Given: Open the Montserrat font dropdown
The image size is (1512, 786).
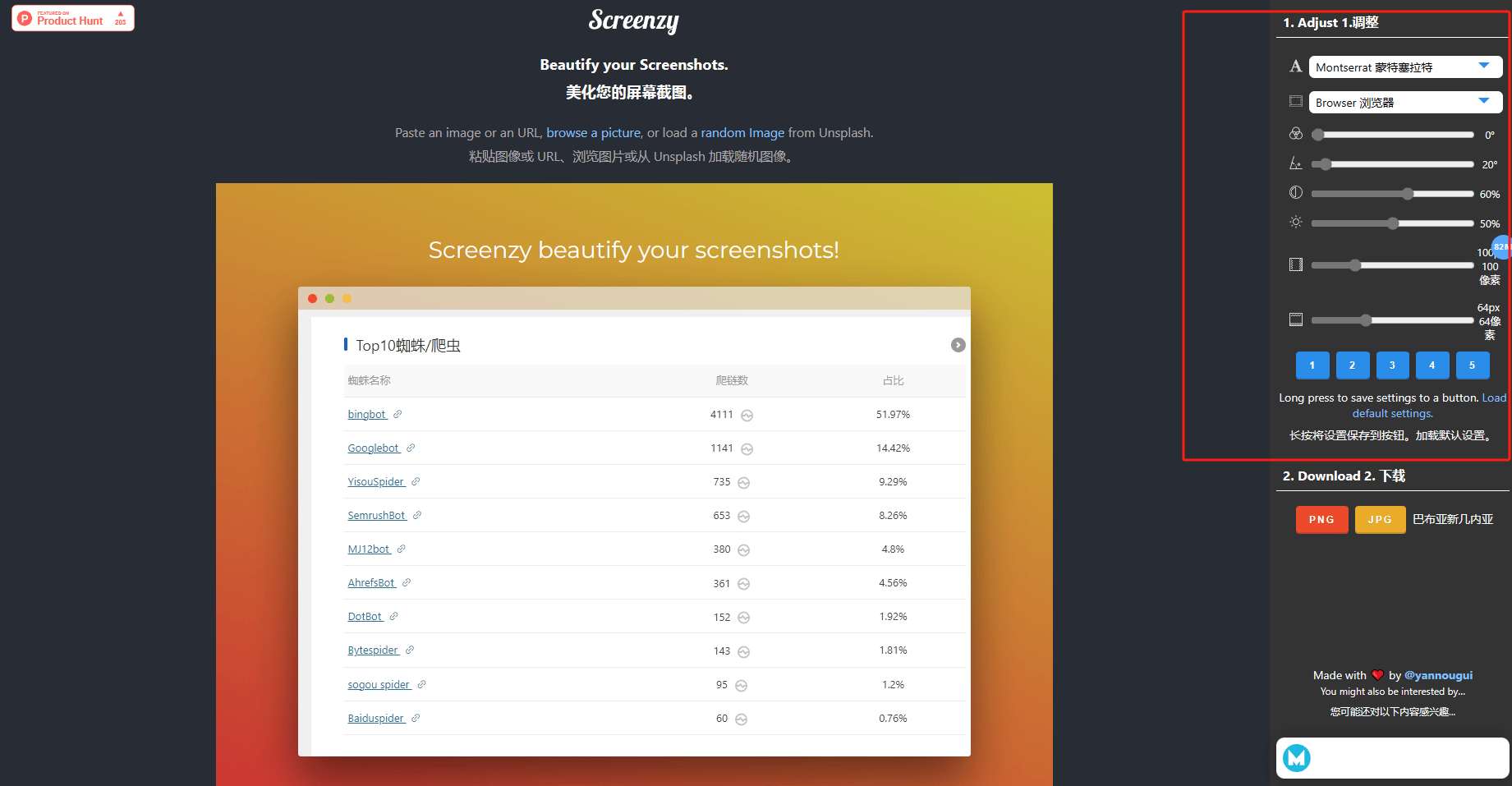Looking at the screenshot, I should pyautogui.click(x=1405, y=67).
